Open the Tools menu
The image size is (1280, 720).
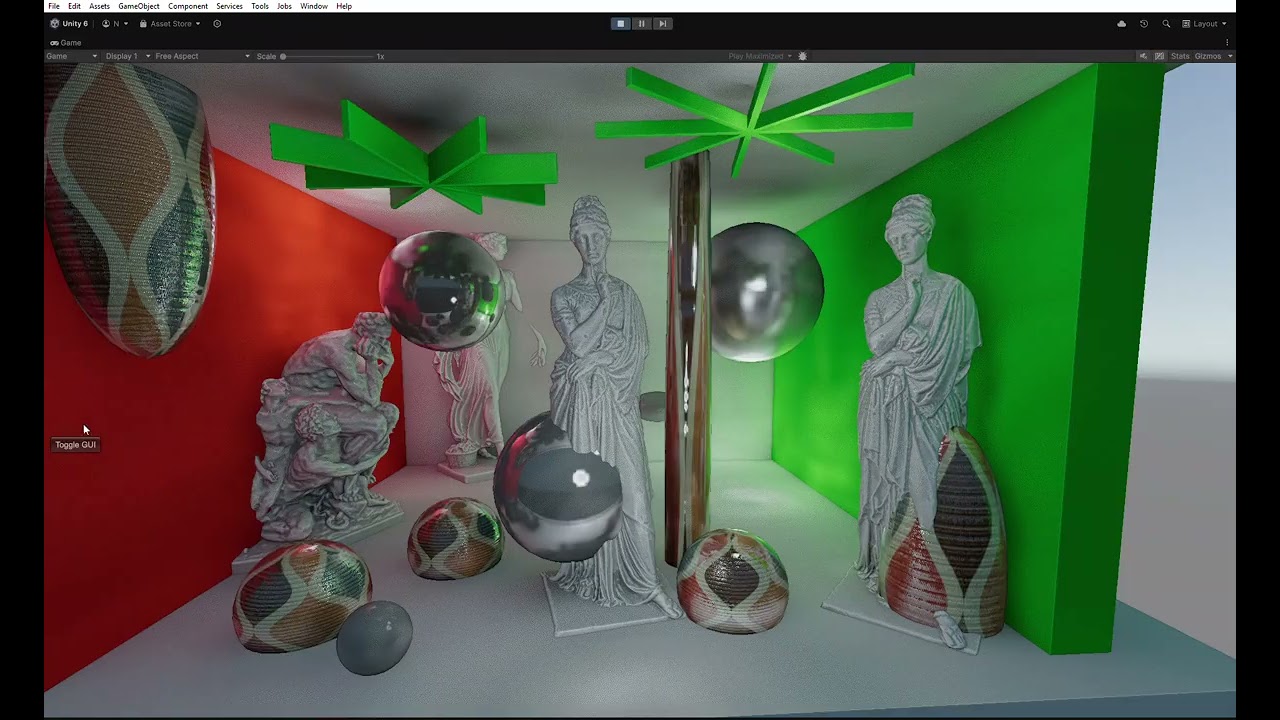pyautogui.click(x=260, y=6)
